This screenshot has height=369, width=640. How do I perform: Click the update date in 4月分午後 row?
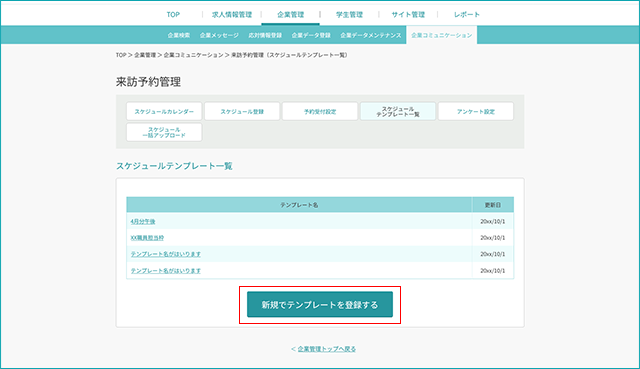click(493, 221)
